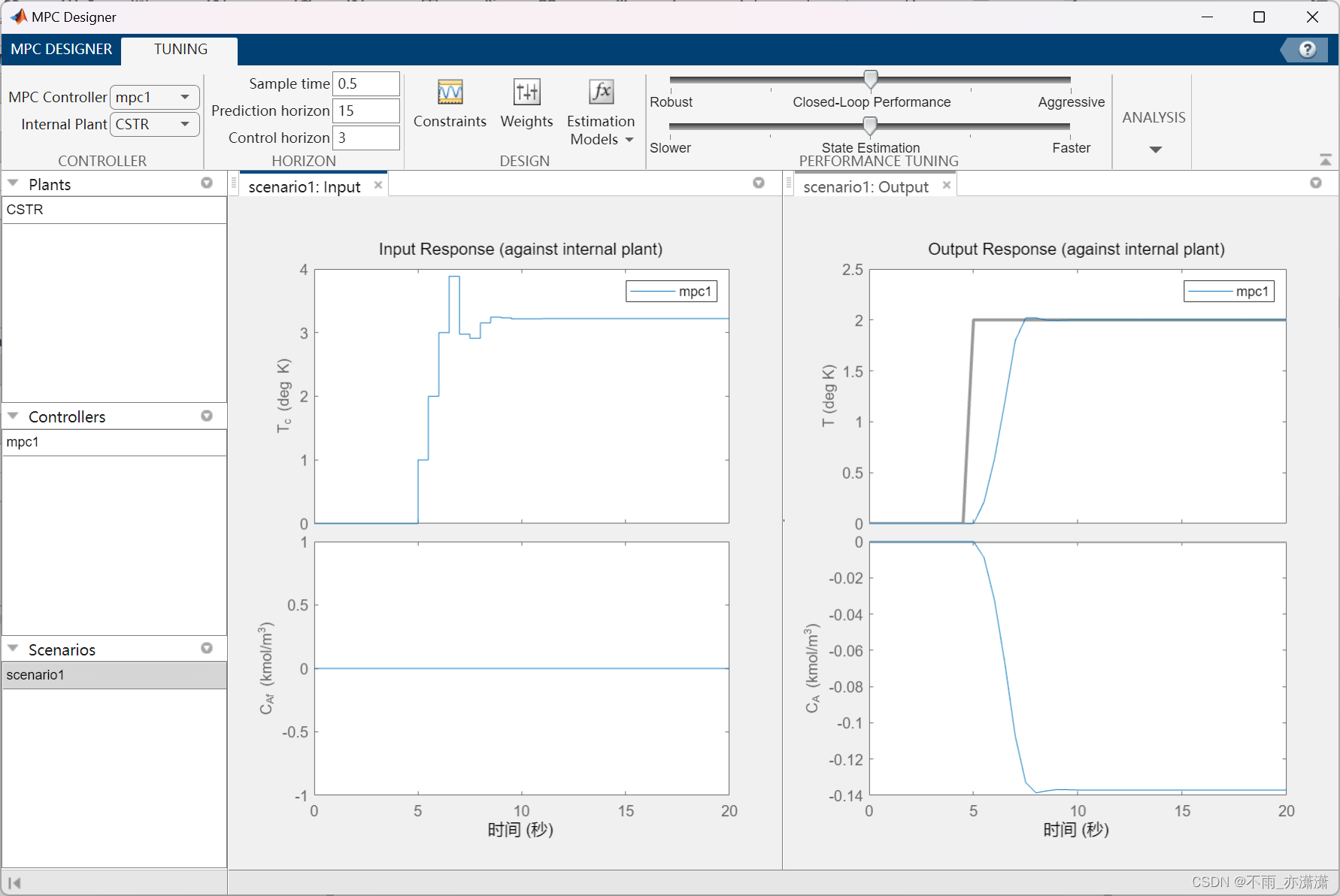This screenshot has width=1340, height=896.
Task: Open Scenarios panel options circle button
Action: point(207,648)
